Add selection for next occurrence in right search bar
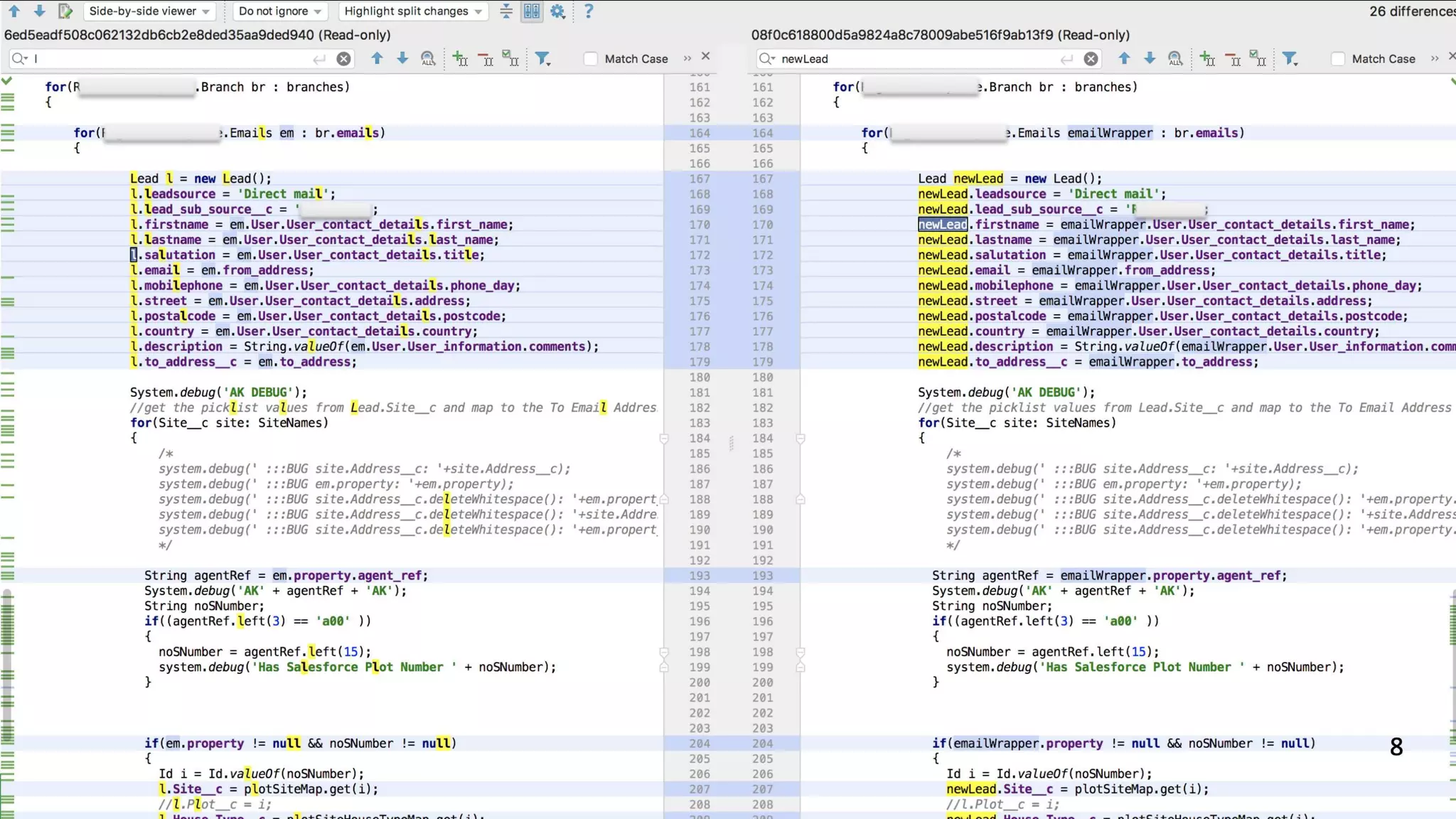1456x819 pixels. tap(1207, 58)
